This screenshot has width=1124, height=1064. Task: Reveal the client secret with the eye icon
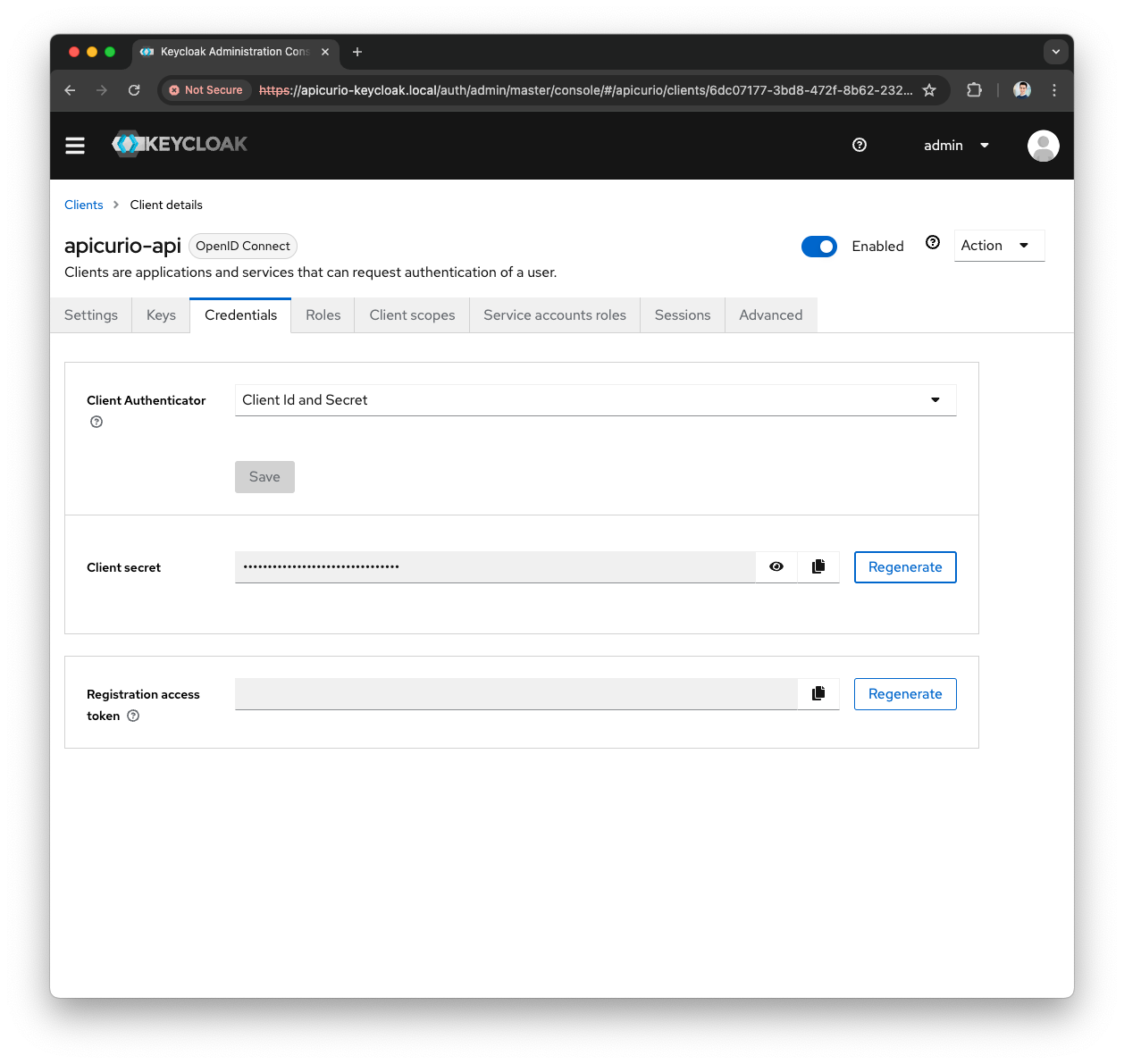pos(776,566)
